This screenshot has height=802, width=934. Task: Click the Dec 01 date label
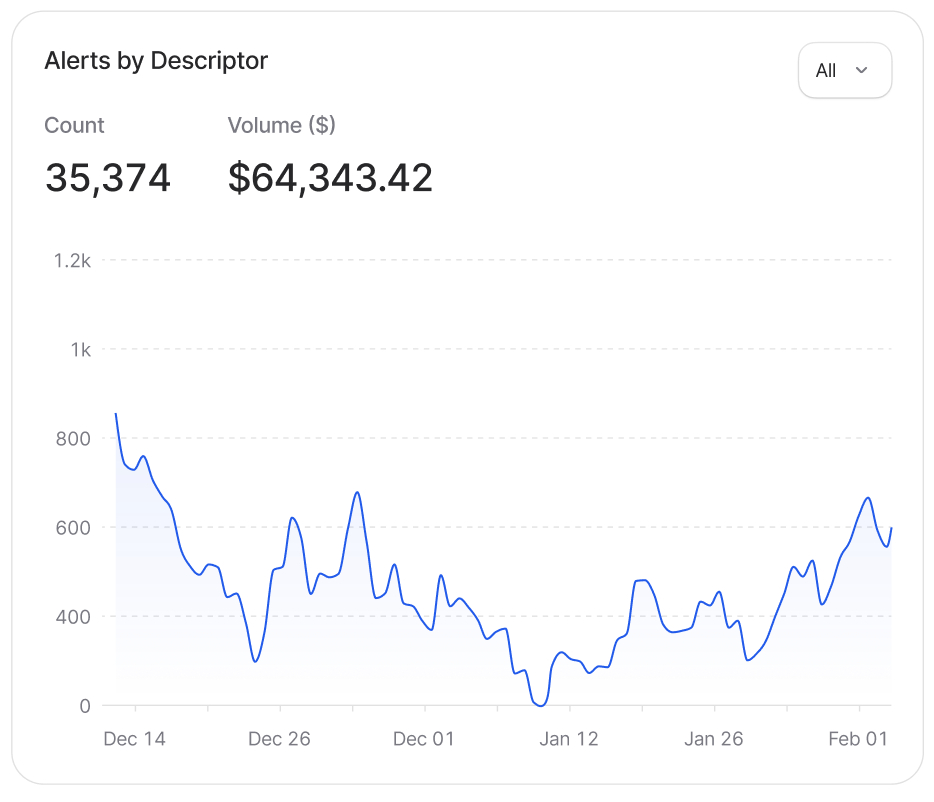coord(423,739)
